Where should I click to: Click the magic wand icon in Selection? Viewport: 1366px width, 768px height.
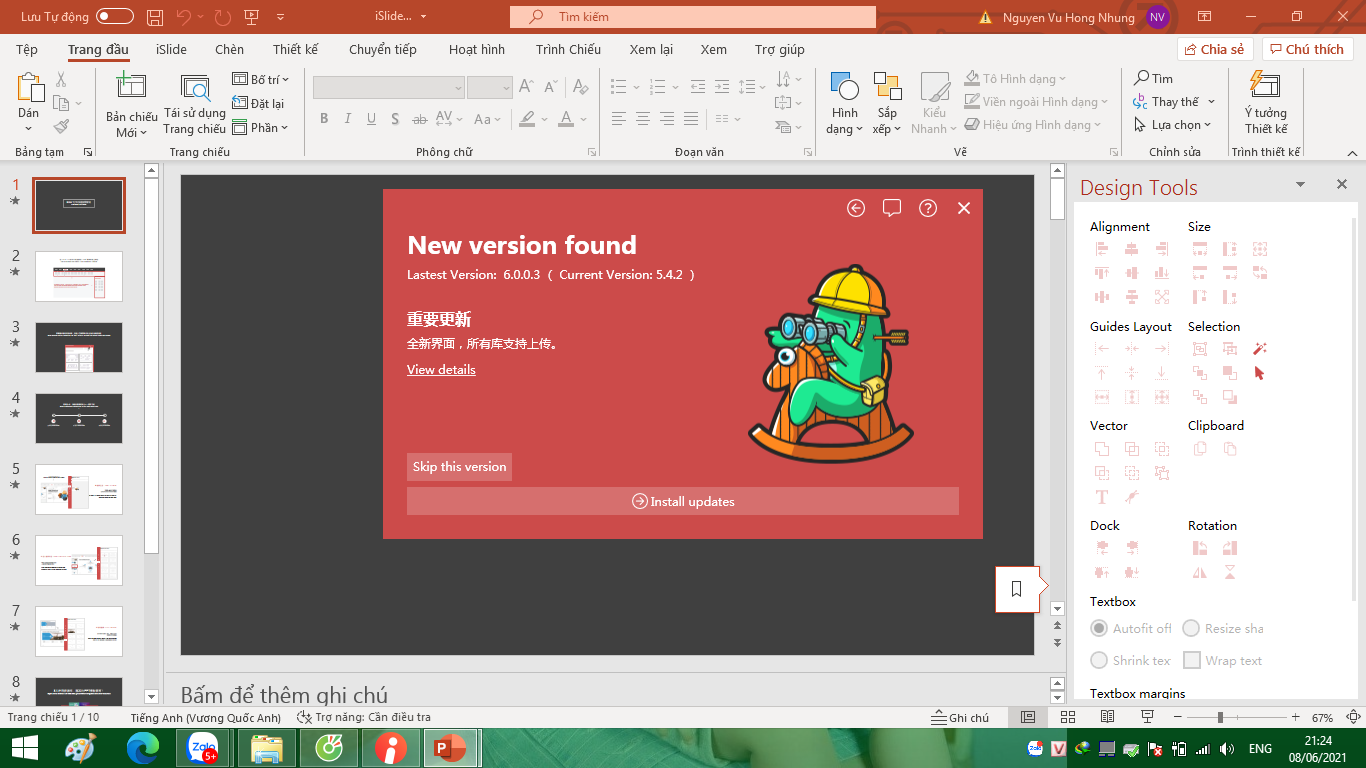click(x=1260, y=349)
